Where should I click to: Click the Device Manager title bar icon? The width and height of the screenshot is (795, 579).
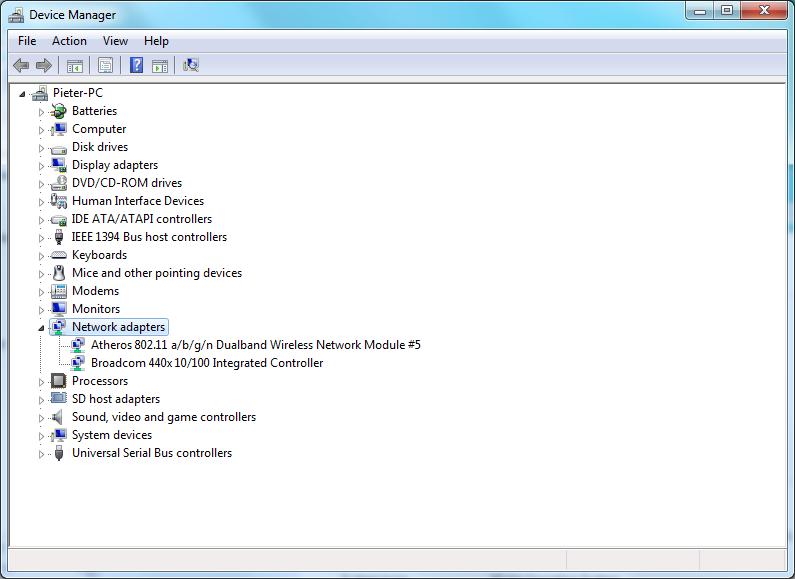coord(16,15)
